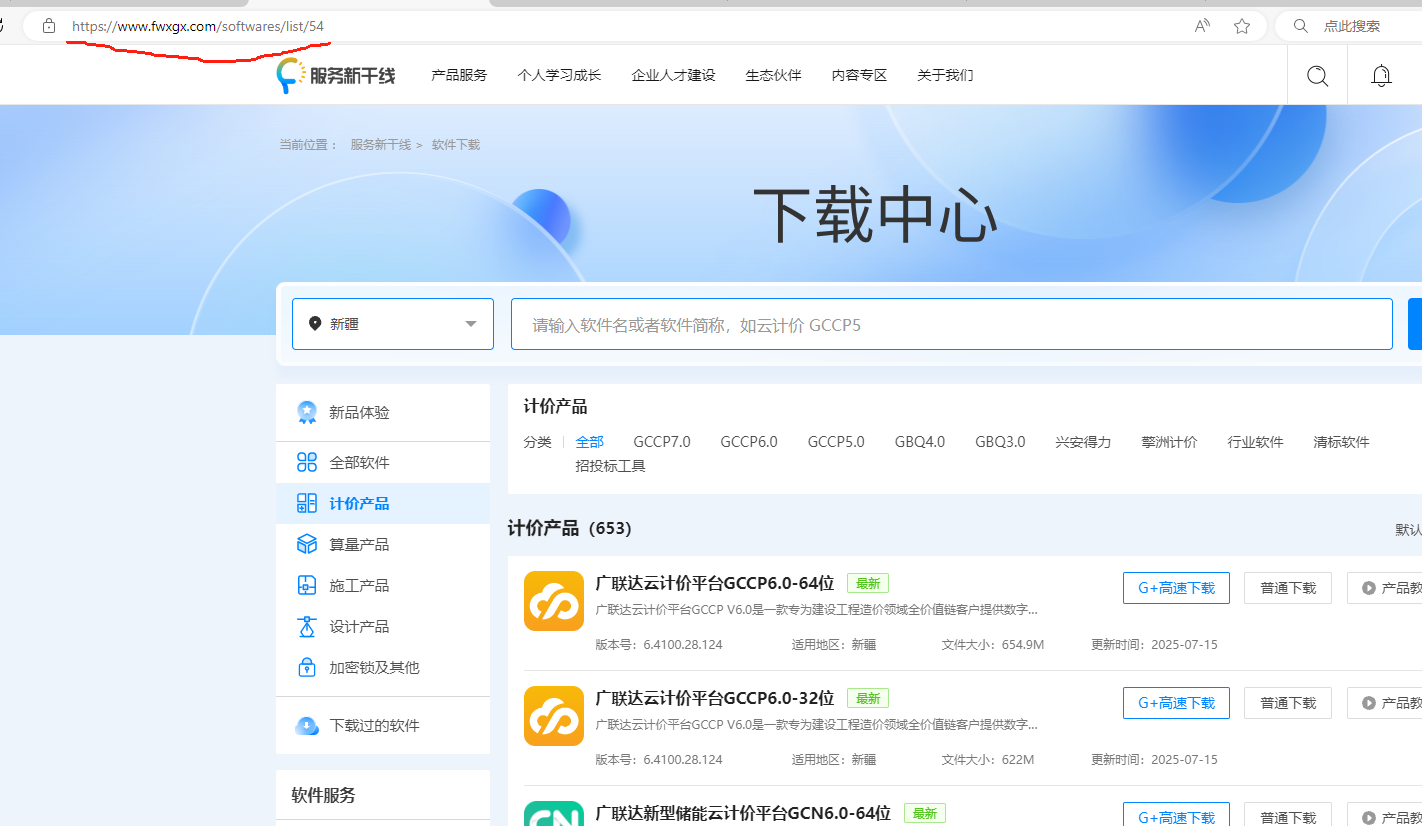
Task: Open the 个人学习成长 menu
Action: point(559,75)
